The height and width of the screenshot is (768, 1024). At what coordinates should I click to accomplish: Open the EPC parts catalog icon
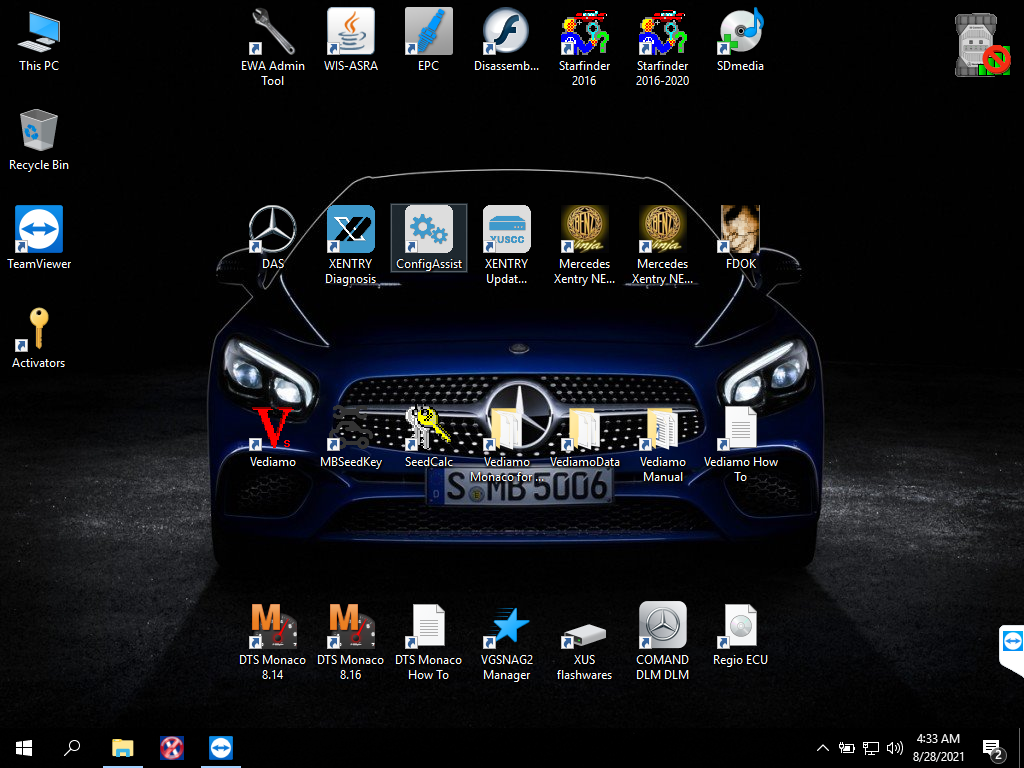428,33
